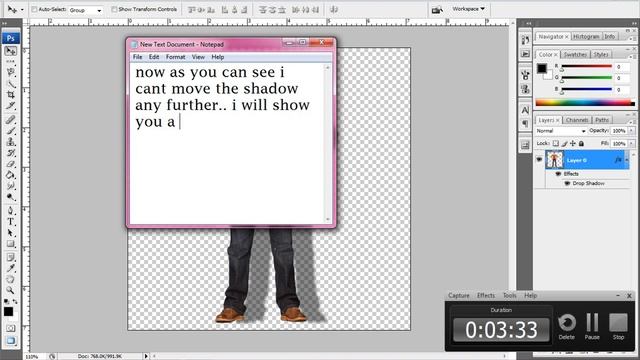Collapse Layer 0 effects list arrow
640x360 pixels.
[627, 160]
